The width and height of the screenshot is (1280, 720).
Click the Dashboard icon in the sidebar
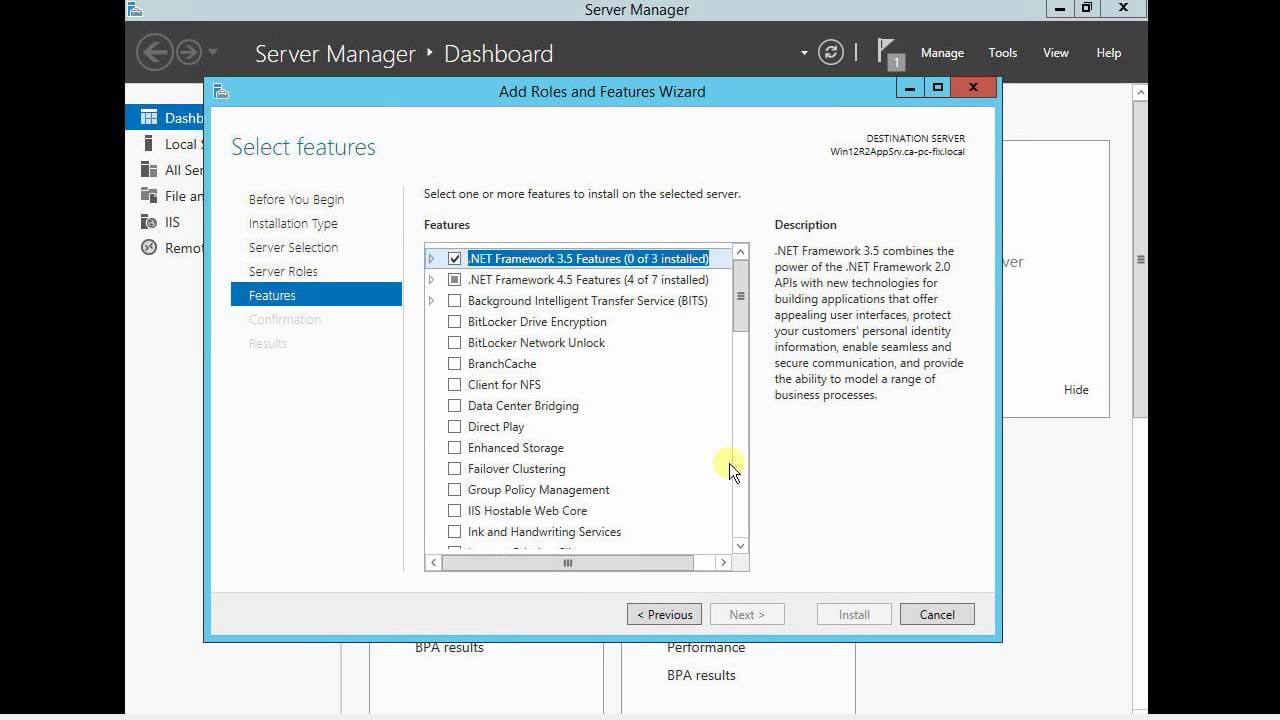tap(149, 117)
